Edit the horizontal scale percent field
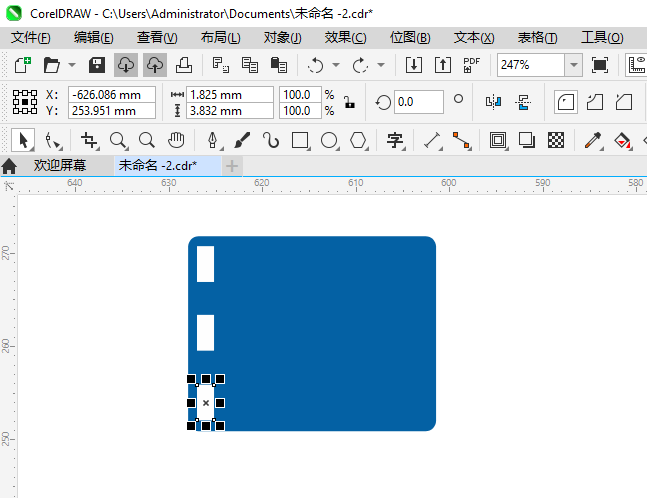This screenshot has height=498, width=647. coord(300,94)
